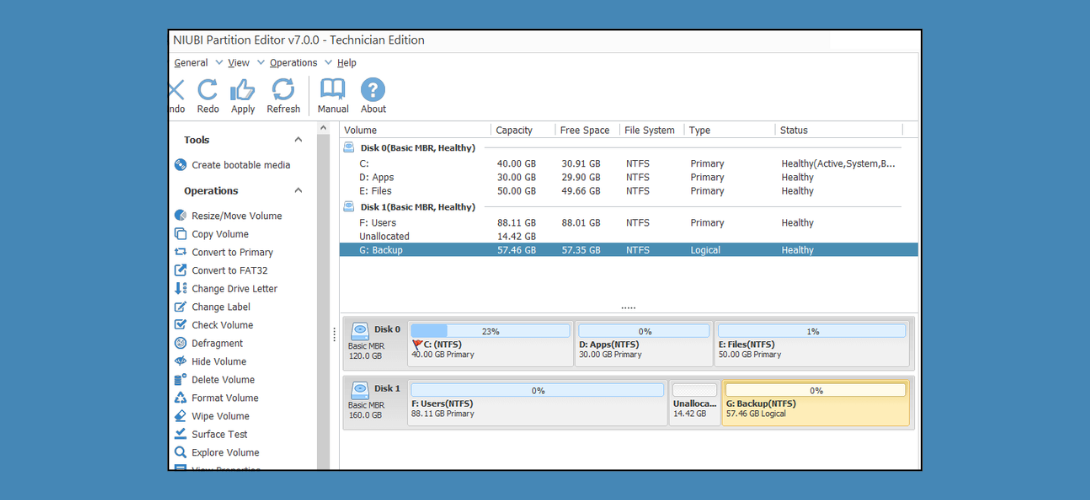Open the Operations menu
The image size is (1090, 500).
tap(293, 63)
